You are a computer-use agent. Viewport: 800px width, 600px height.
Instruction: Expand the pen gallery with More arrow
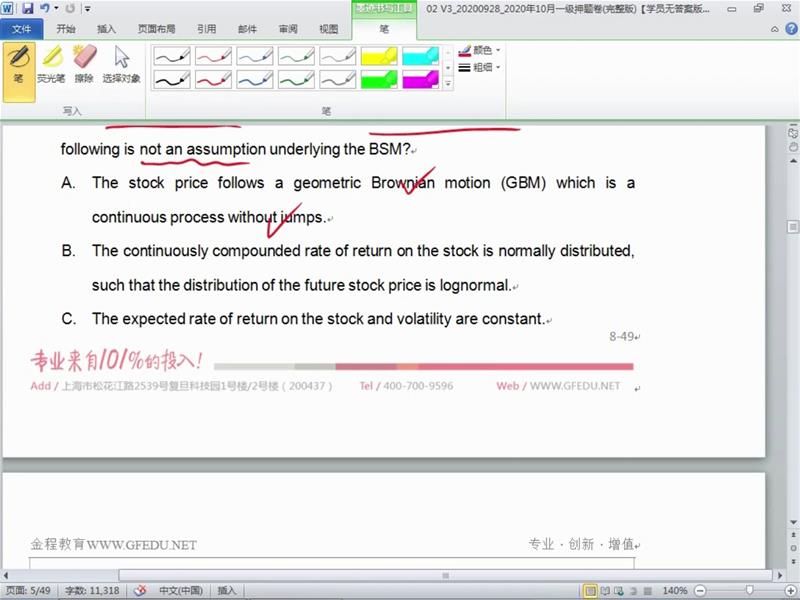pos(448,83)
